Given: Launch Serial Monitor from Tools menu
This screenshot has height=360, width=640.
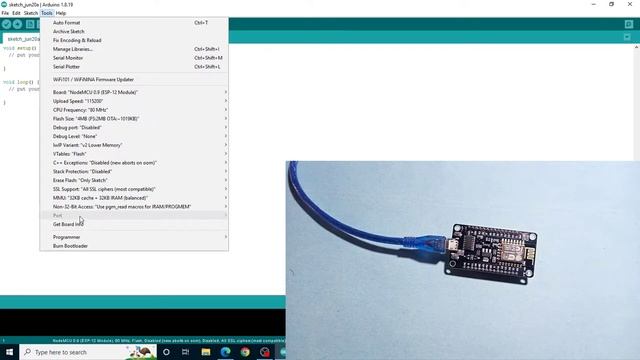Looking at the screenshot, I should click(x=134, y=58).
